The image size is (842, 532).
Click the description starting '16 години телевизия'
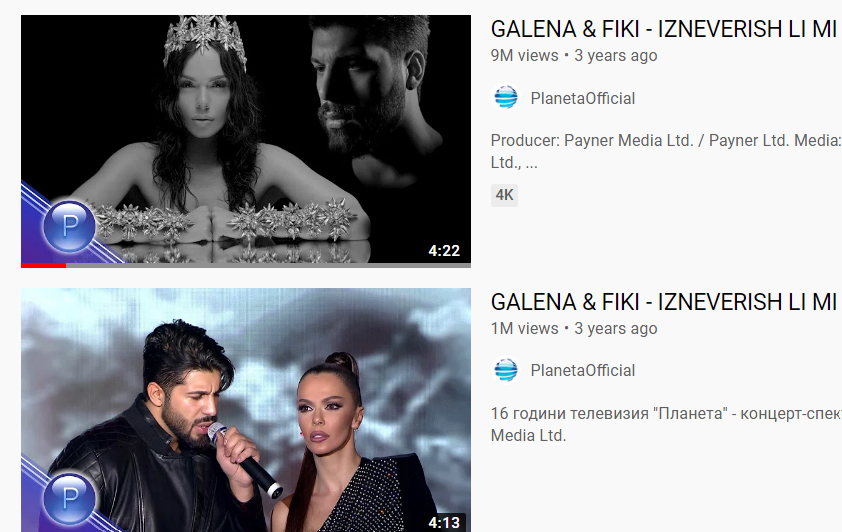click(666, 424)
